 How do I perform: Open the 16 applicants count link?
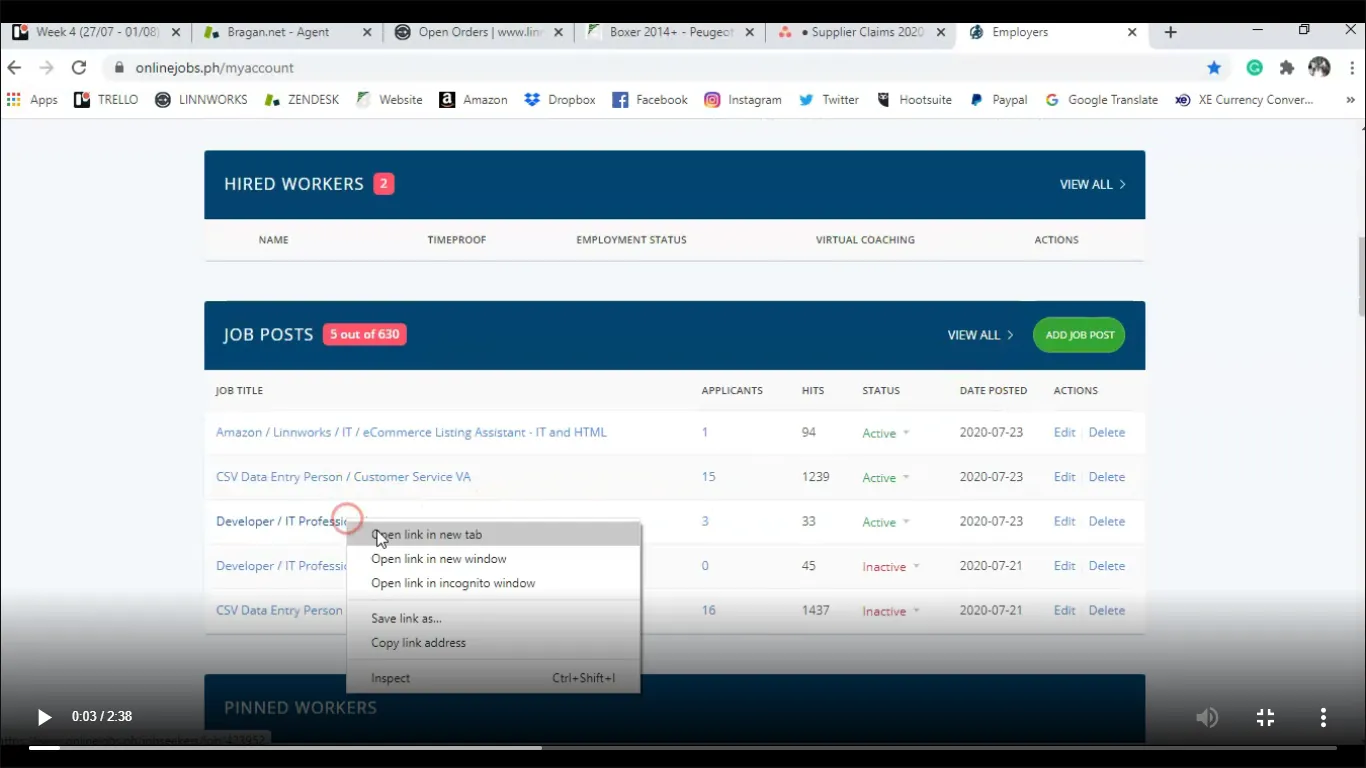coord(708,611)
